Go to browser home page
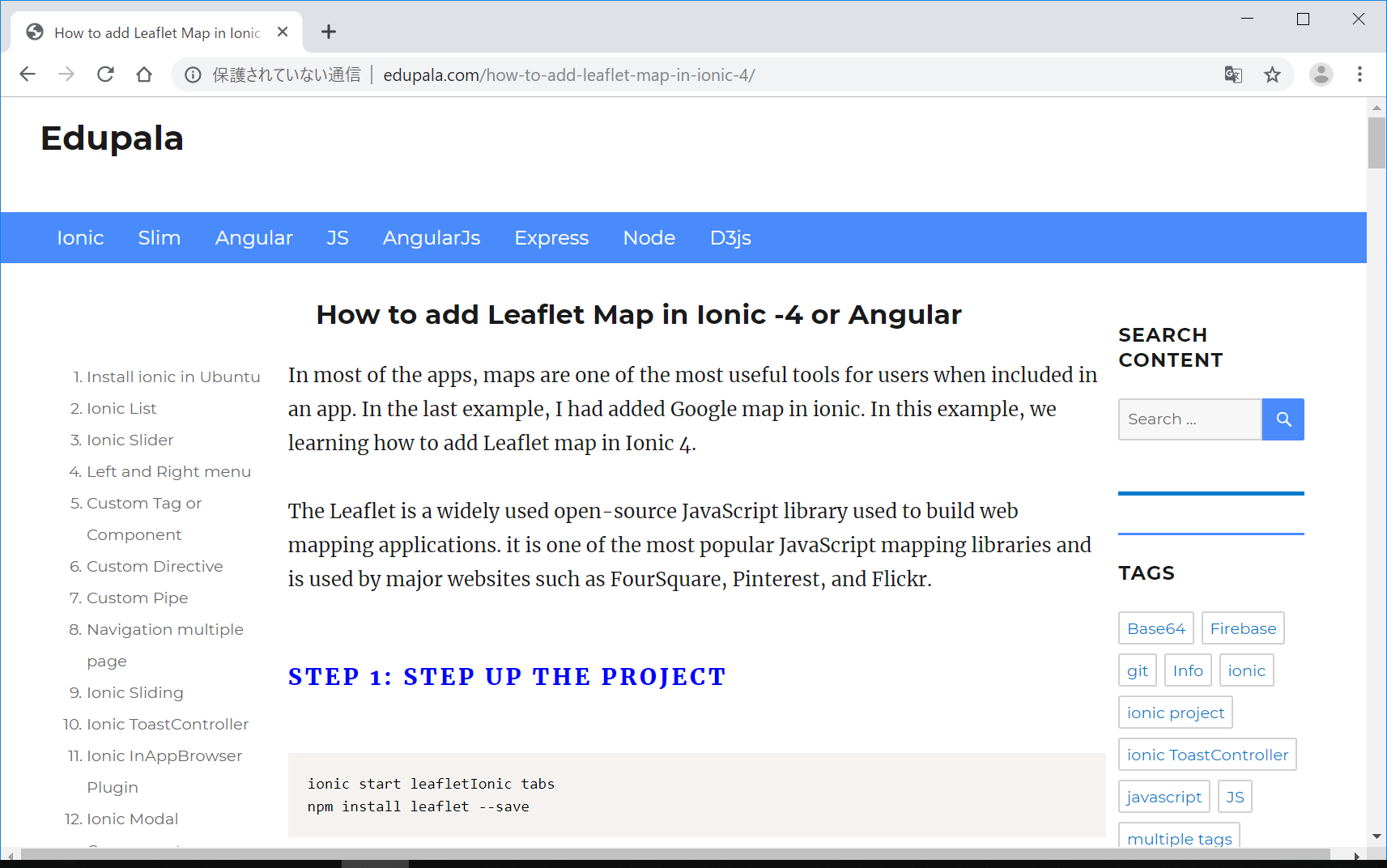Screen dimensions: 1387x868 (144, 74)
